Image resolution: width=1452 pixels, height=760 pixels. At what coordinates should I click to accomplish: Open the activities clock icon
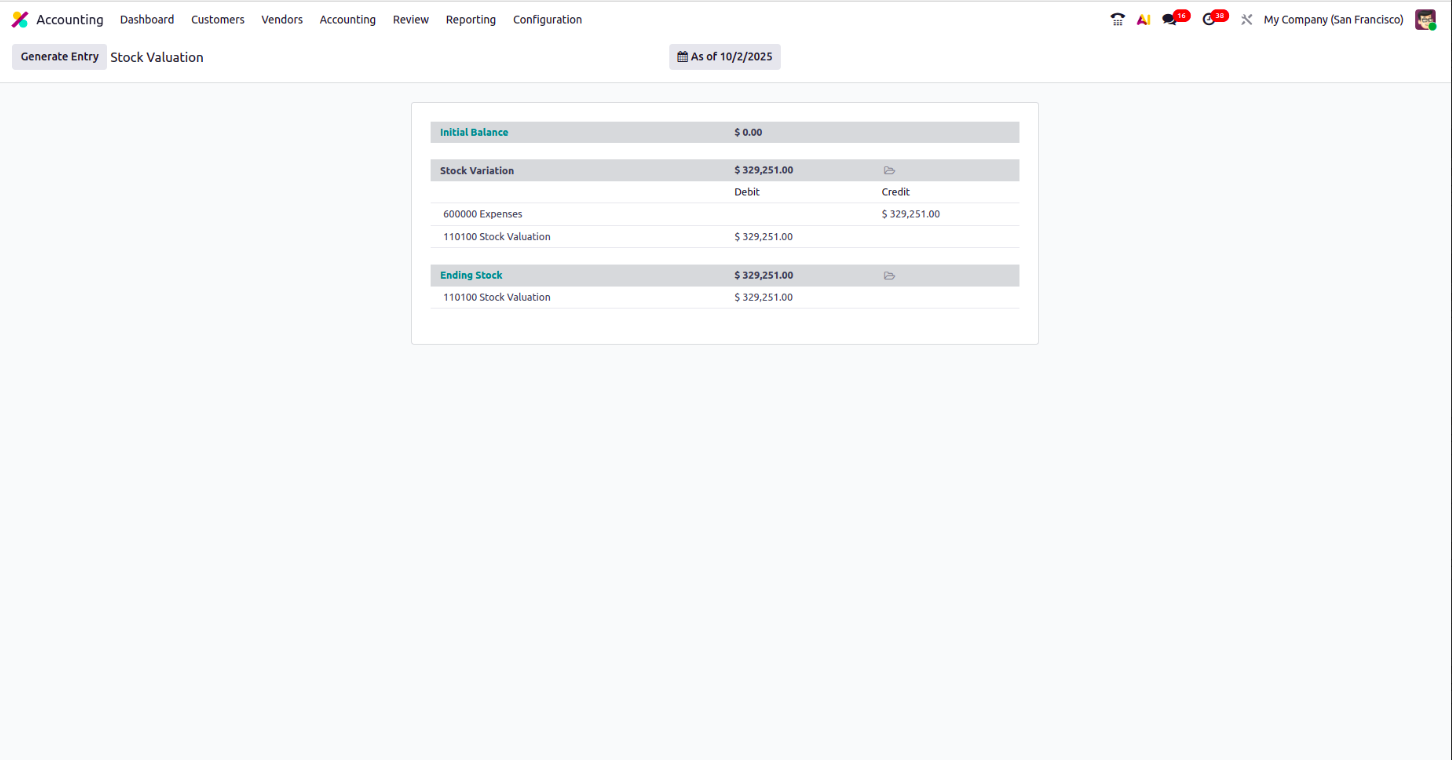click(1209, 20)
